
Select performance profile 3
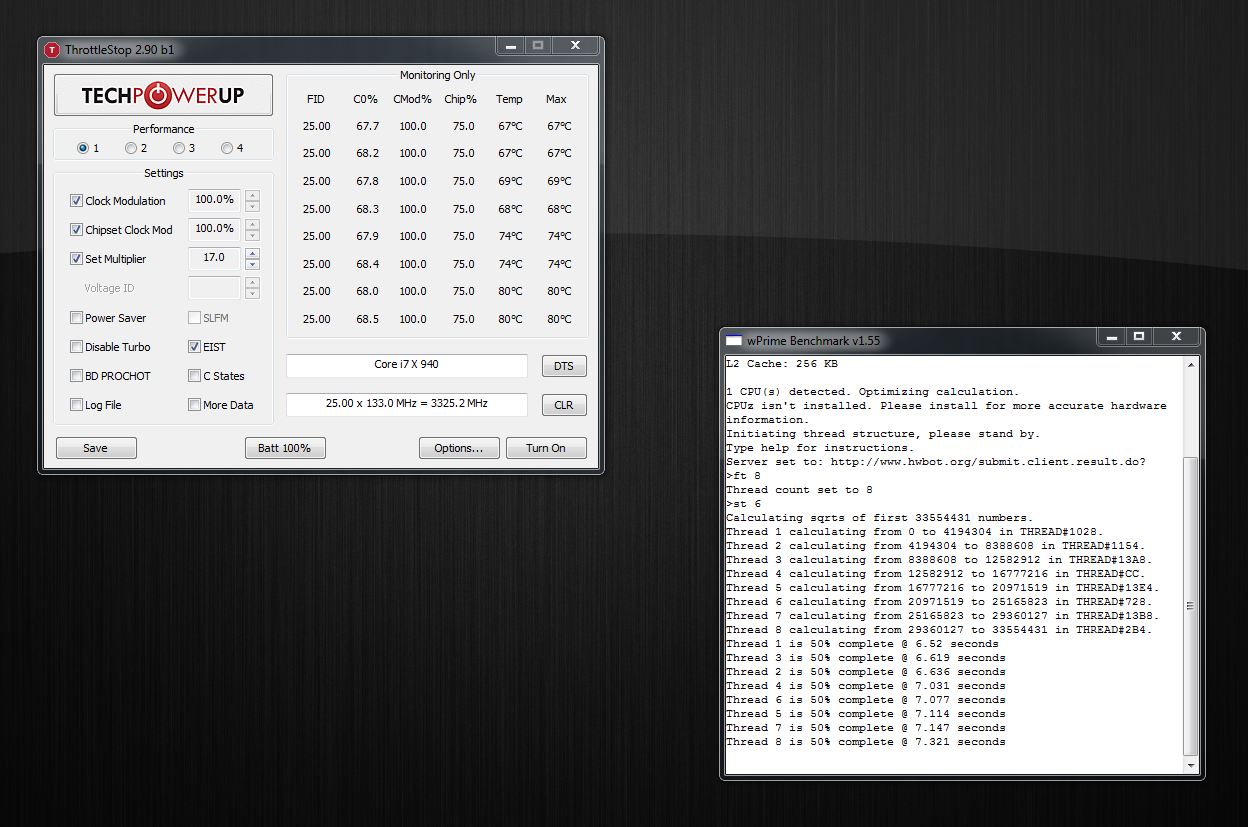[x=179, y=148]
